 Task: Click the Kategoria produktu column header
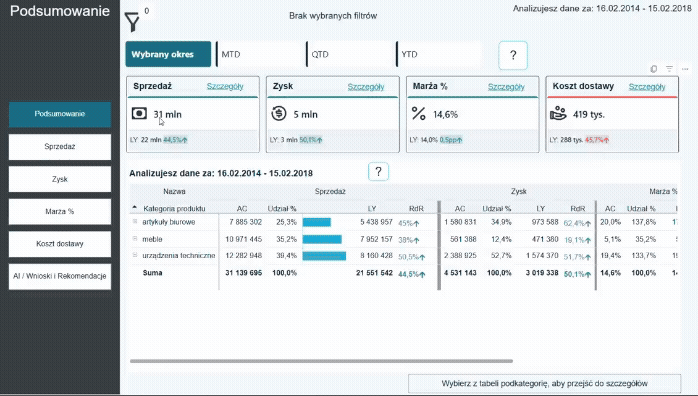click(174, 208)
